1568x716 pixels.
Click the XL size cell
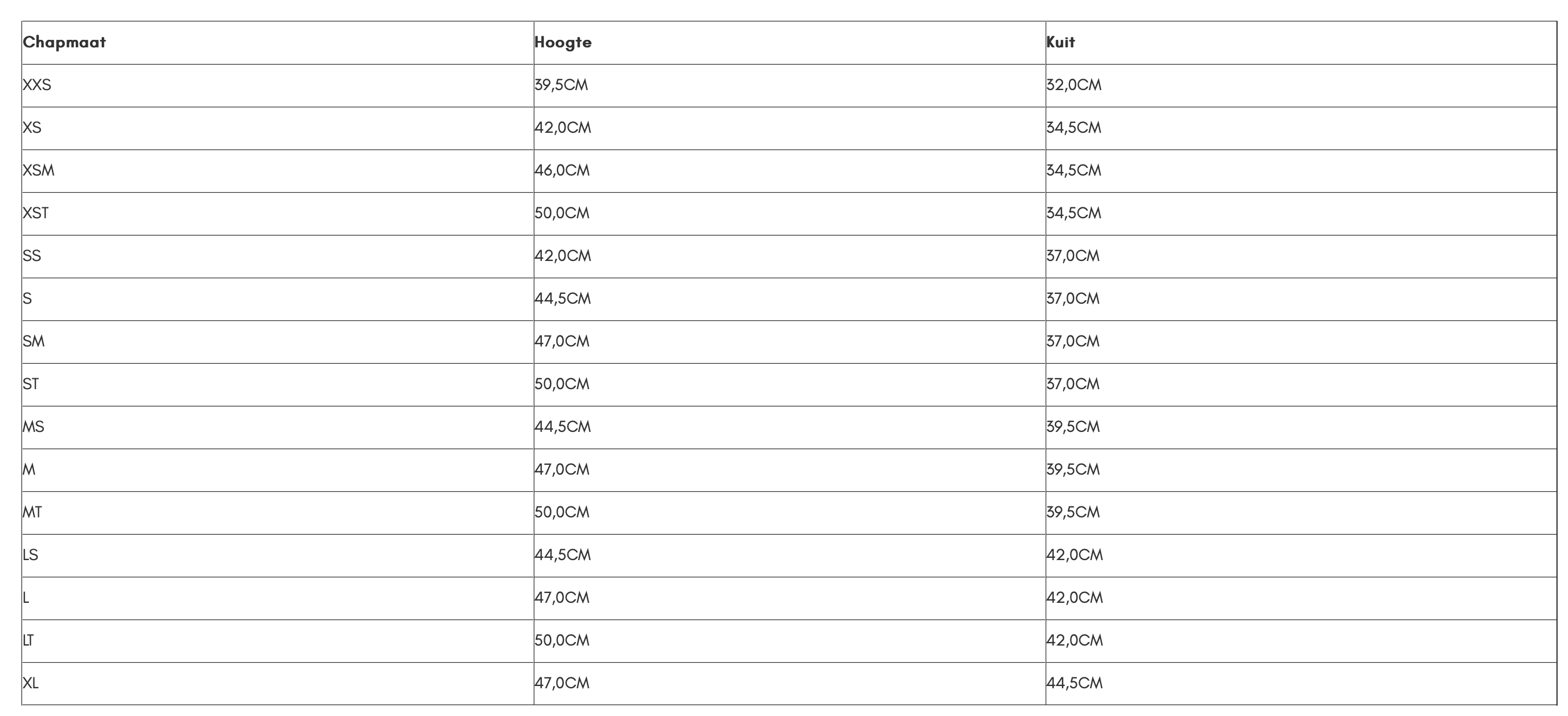click(x=31, y=683)
